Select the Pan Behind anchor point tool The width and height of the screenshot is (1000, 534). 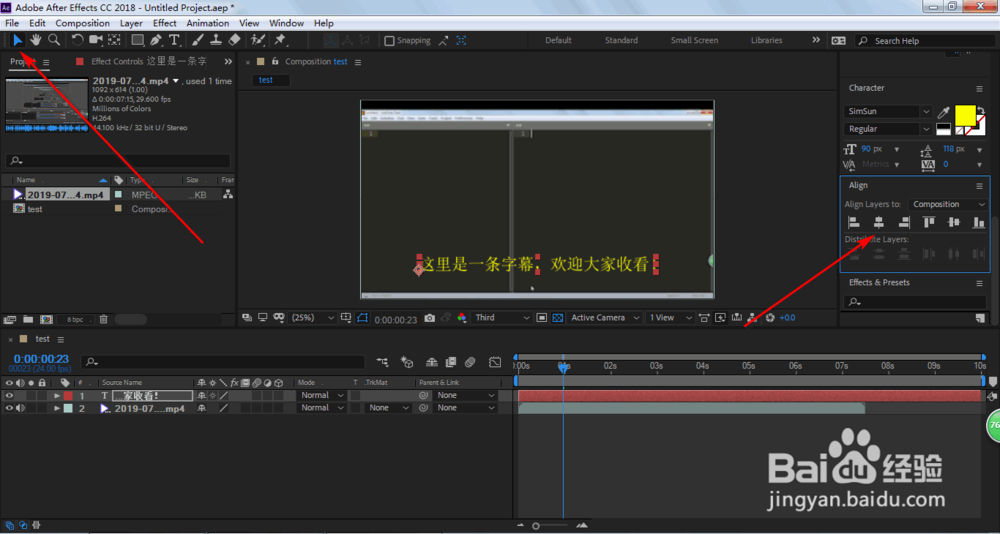(114, 40)
